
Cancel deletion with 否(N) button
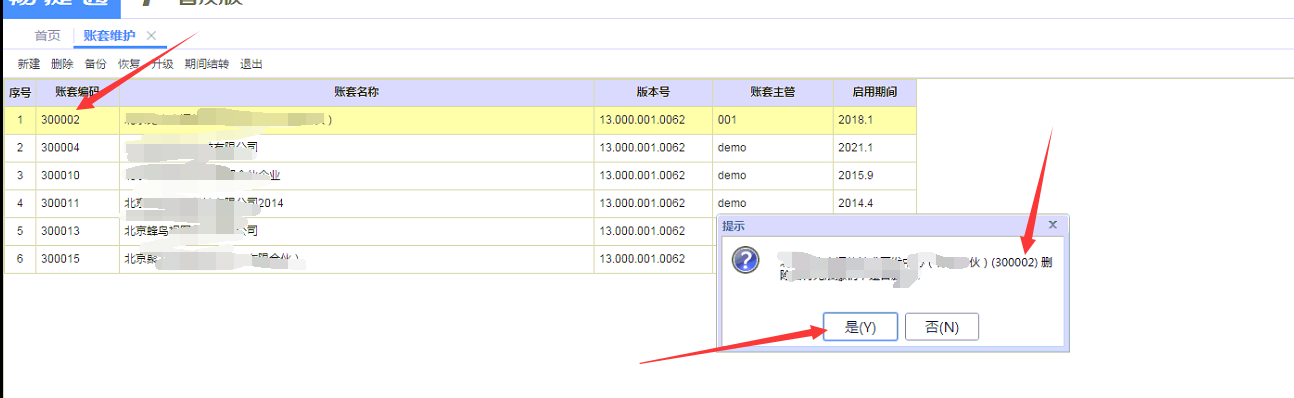941,327
